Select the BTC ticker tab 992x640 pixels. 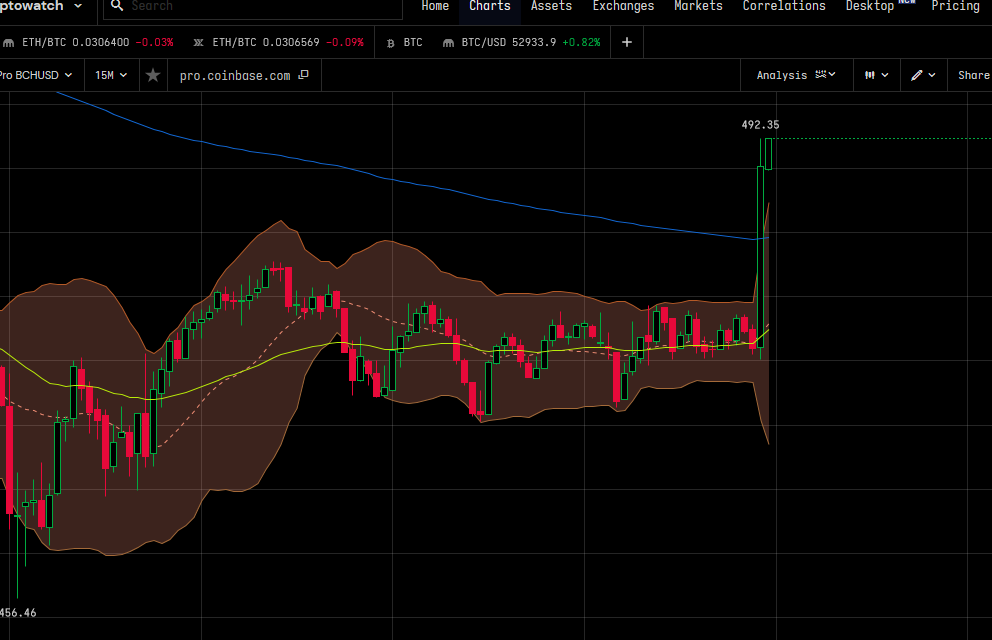tap(405, 42)
